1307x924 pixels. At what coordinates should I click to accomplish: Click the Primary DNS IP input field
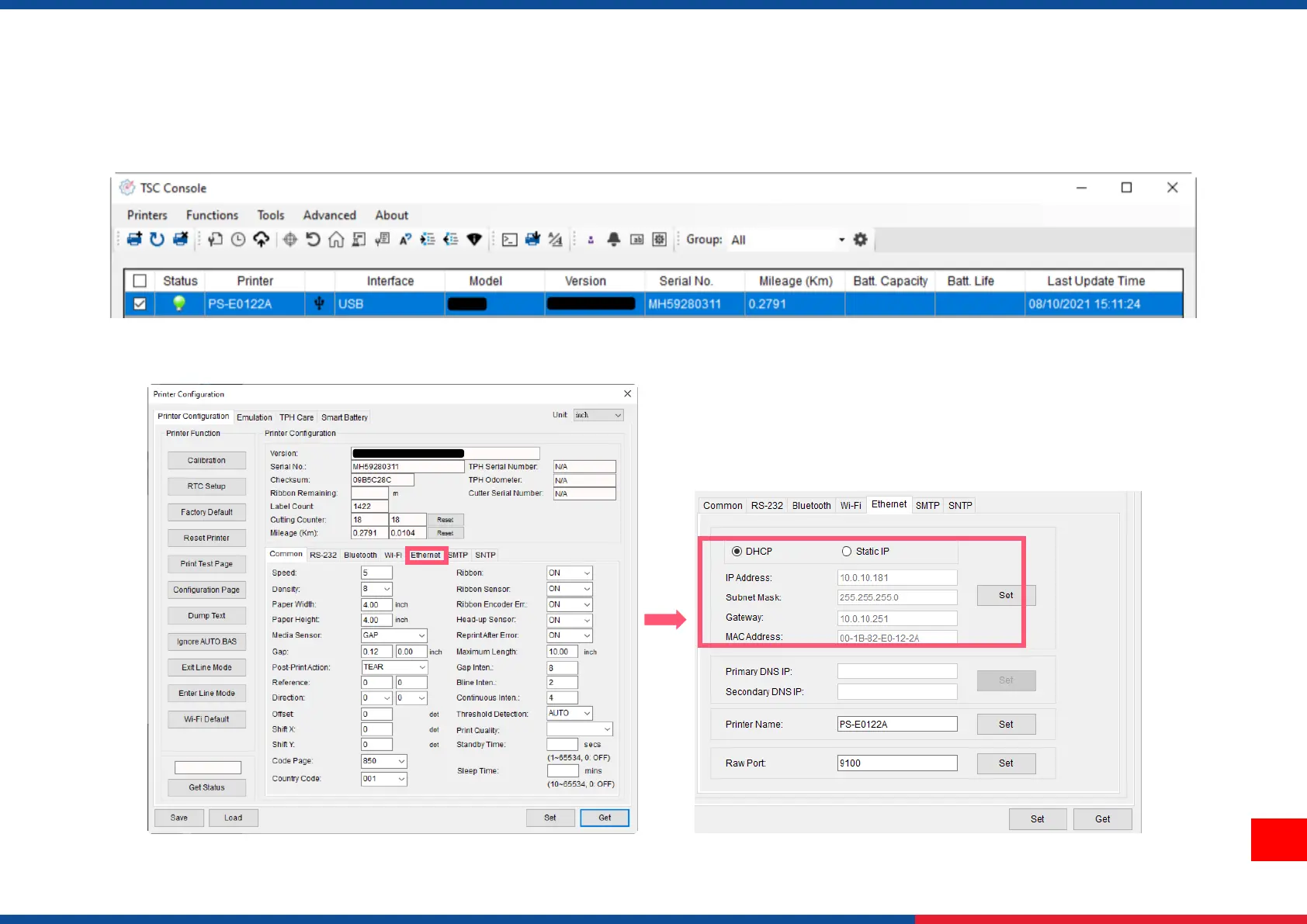(897, 671)
